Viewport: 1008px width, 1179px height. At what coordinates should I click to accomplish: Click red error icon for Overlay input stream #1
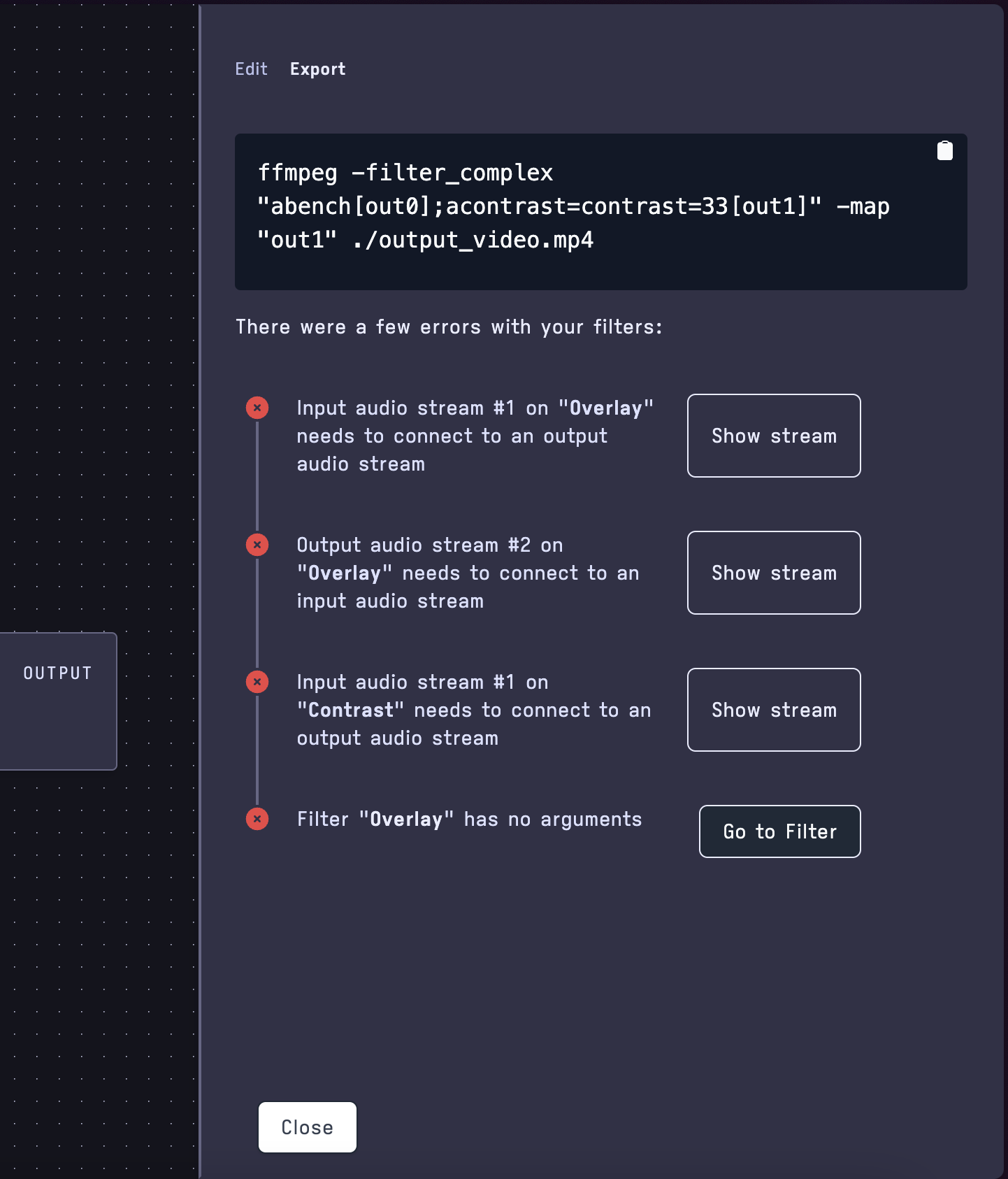click(257, 408)
